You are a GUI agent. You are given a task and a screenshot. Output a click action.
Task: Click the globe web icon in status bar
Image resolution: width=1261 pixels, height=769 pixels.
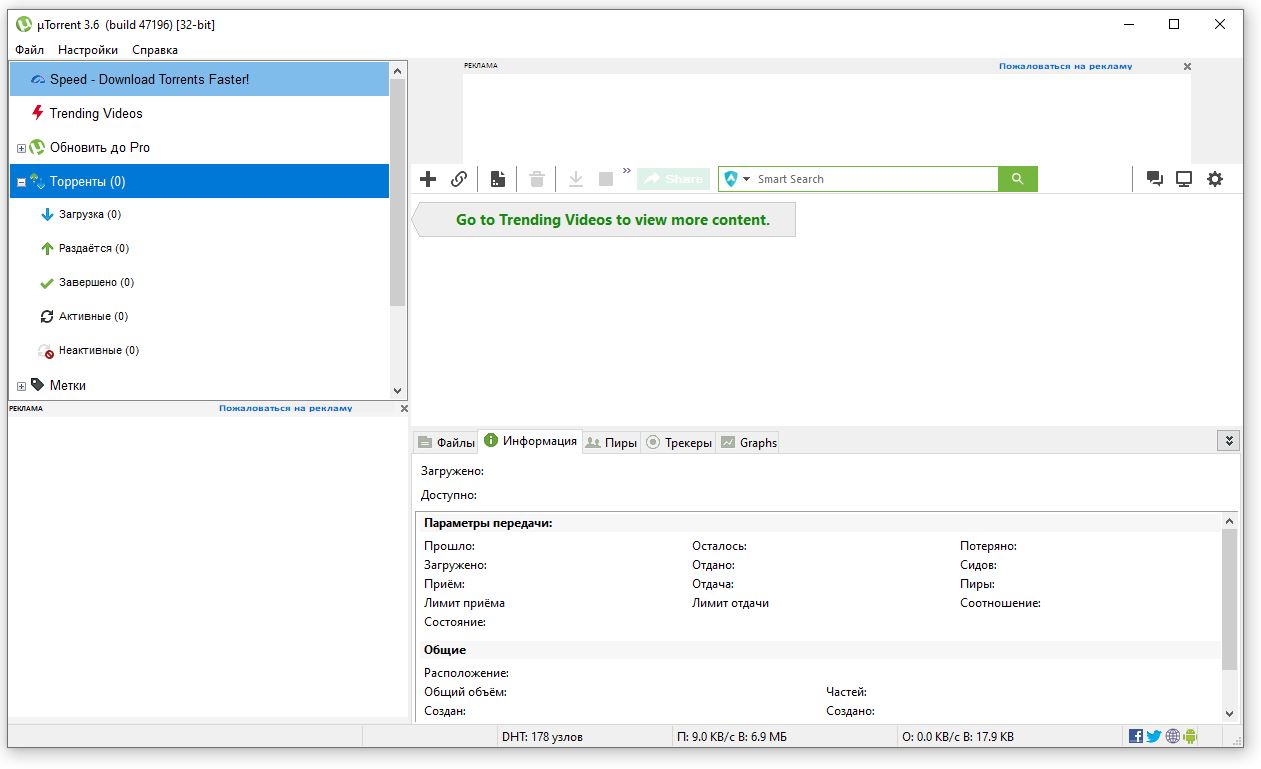coord(1172,736)
